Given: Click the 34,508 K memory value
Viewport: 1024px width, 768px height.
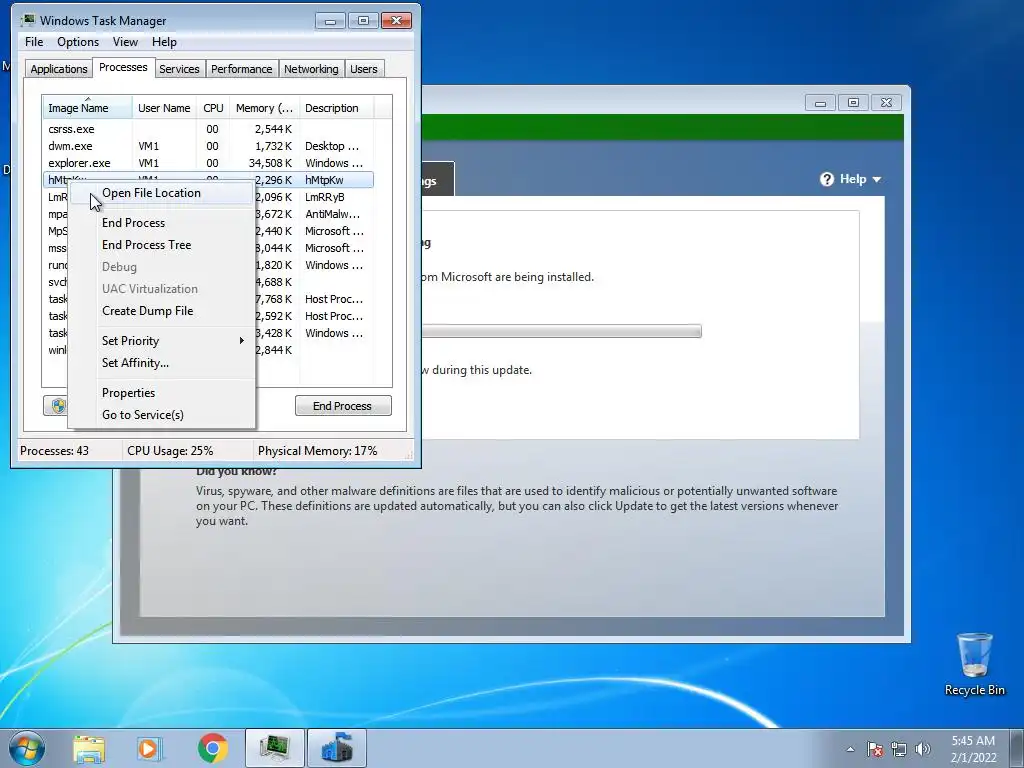Looking at the screenshot, I should click(270, 163).
